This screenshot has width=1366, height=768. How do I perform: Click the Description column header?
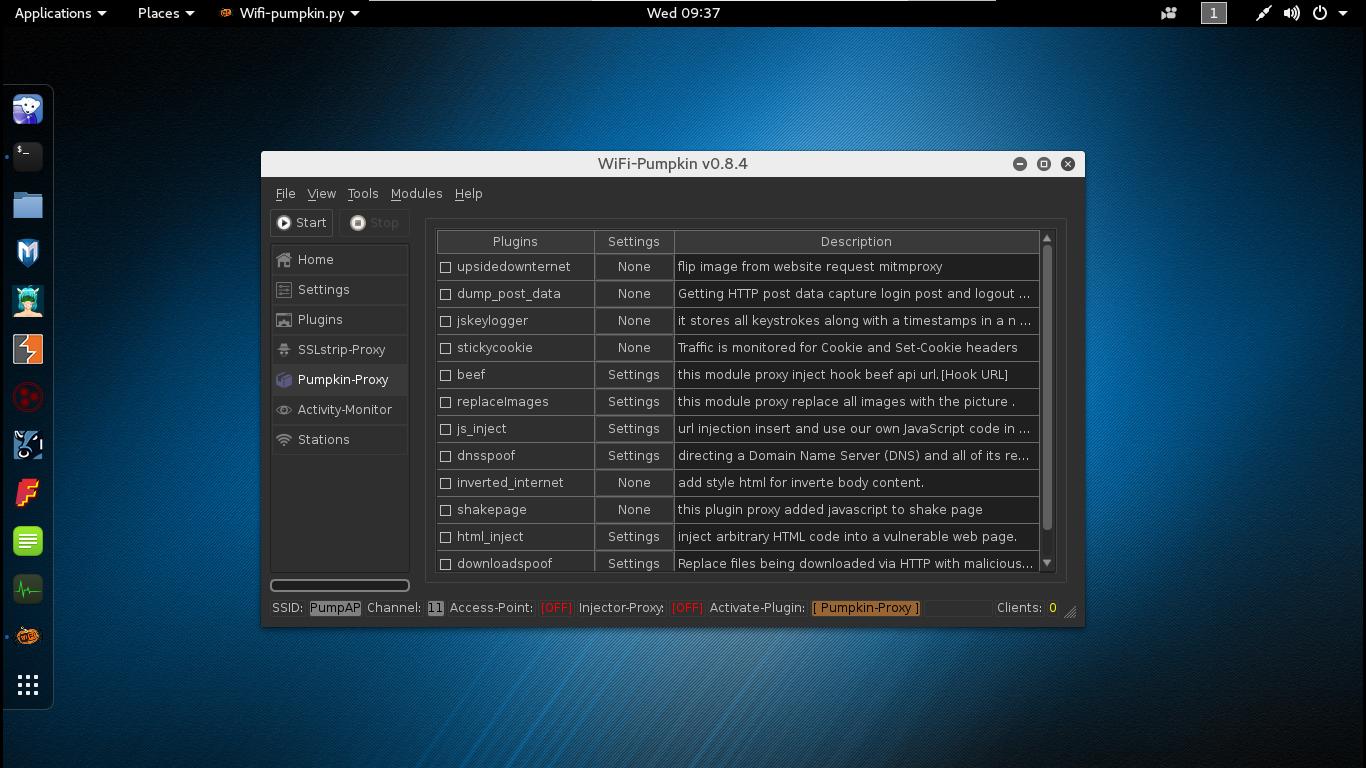point(856,242)
